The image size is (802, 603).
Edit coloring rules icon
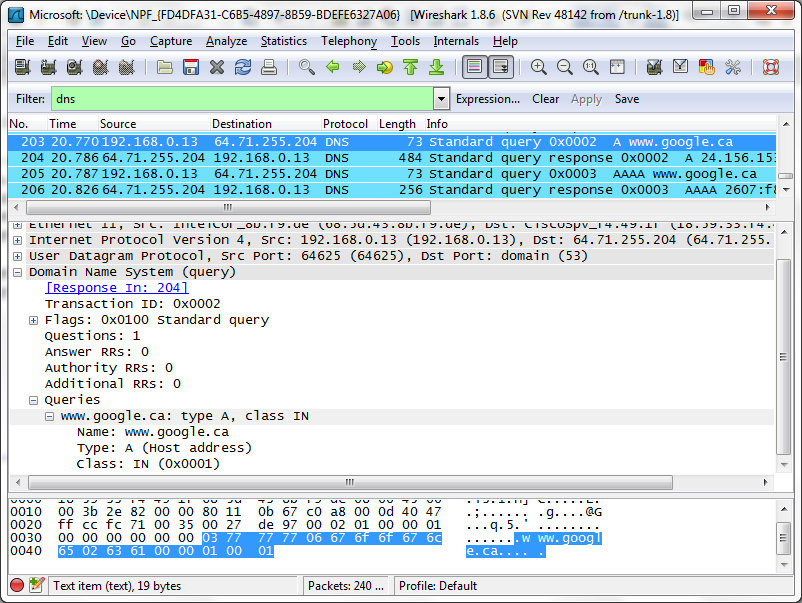coord(706,67)
